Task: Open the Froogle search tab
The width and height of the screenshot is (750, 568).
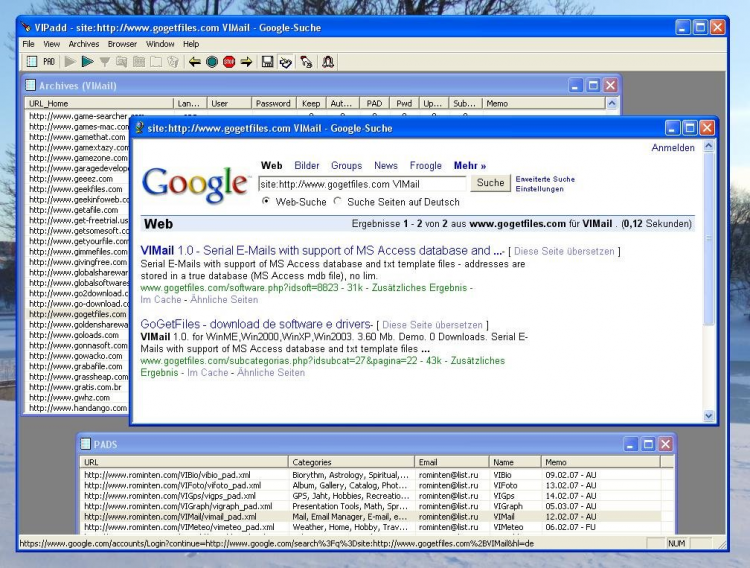Action: pyautogui.click(x=425, y=166)
